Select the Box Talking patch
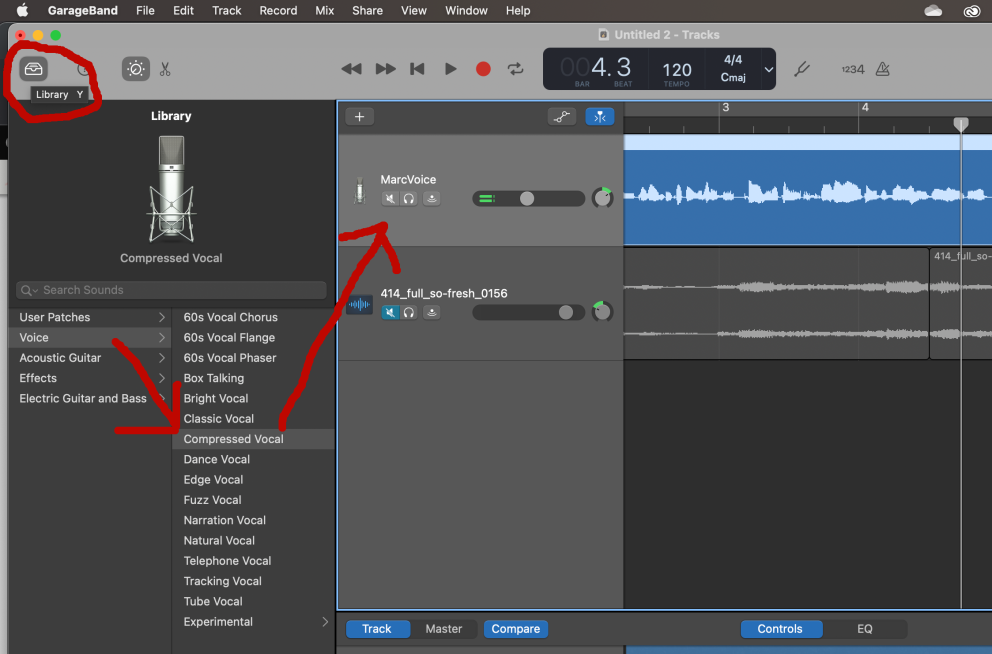 coord(253,378)
